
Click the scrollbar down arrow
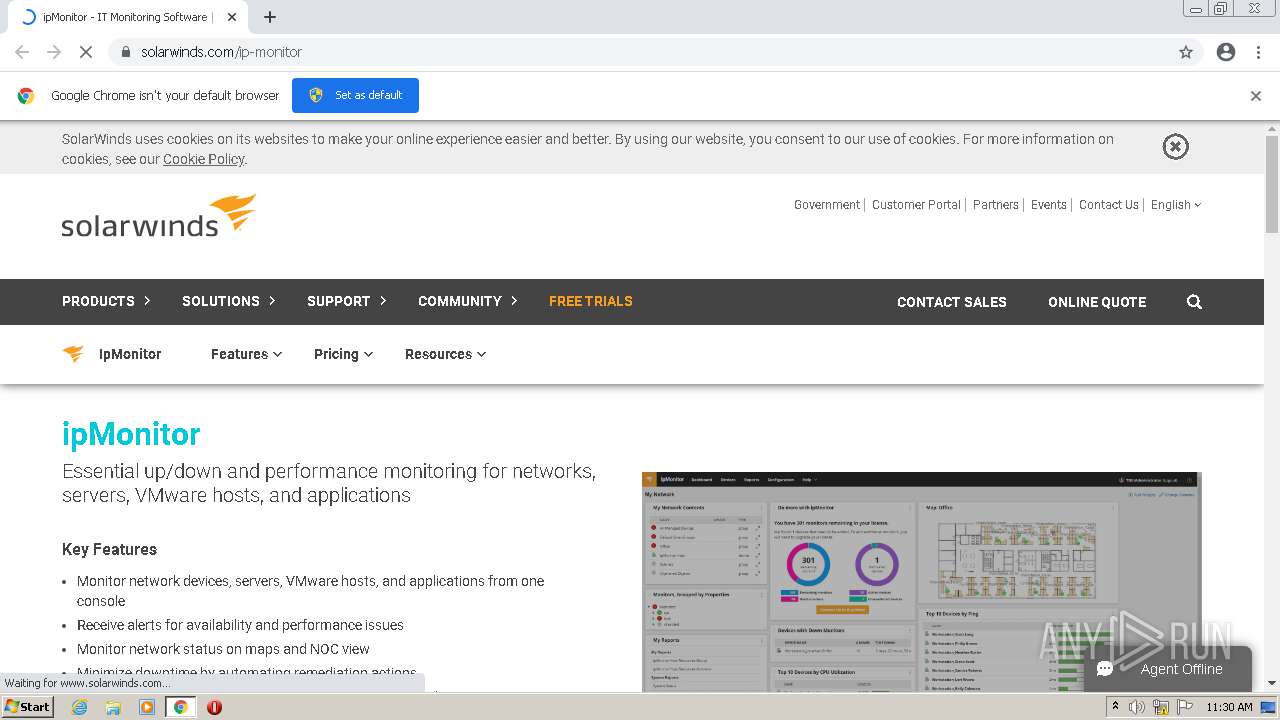[x=1272, y=684]
